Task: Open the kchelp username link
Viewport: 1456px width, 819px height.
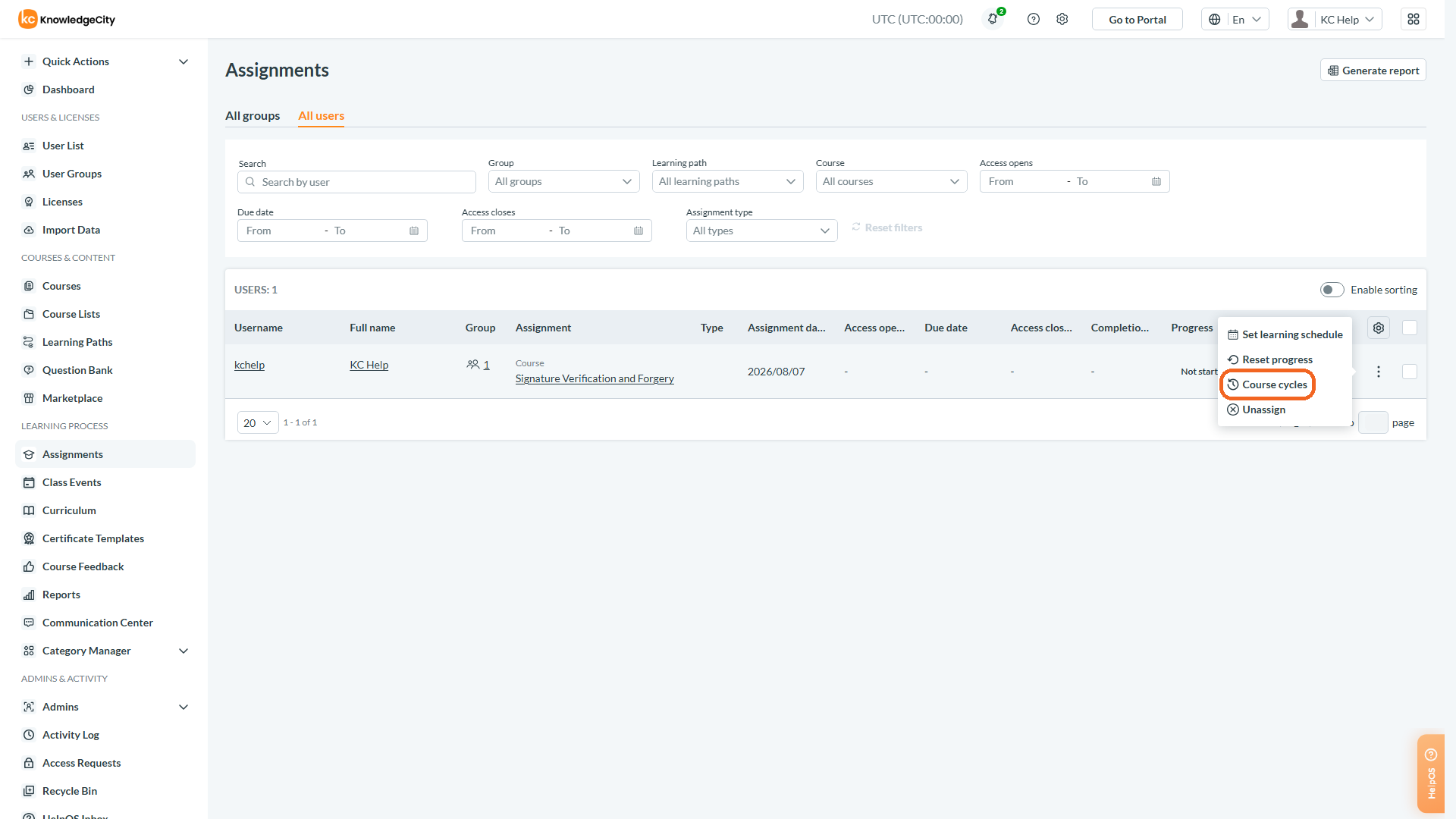Action: [249, 365]
